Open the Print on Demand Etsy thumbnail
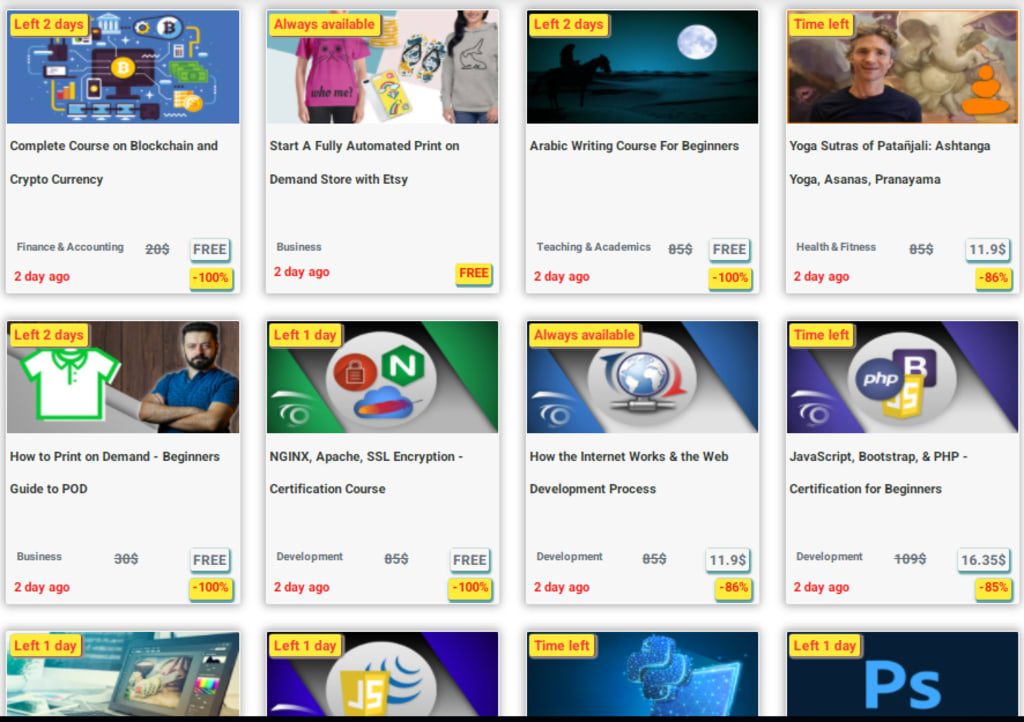 383,67
